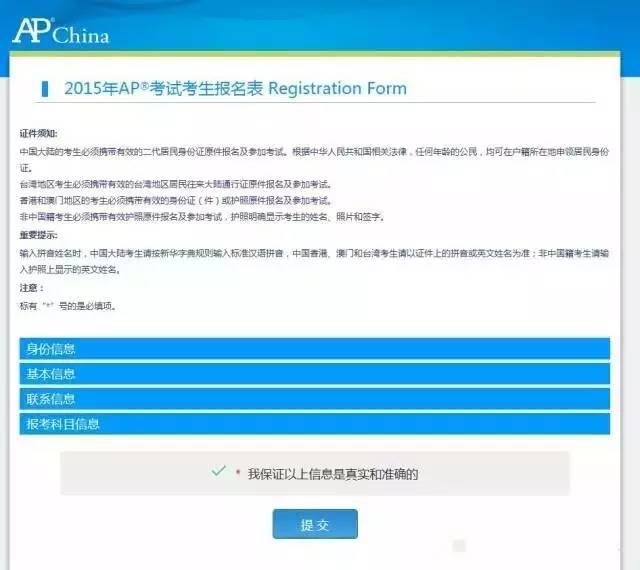640x570 pixels.
Task: Click the 证件须知 heading
Action: click(x=39, y=133)
